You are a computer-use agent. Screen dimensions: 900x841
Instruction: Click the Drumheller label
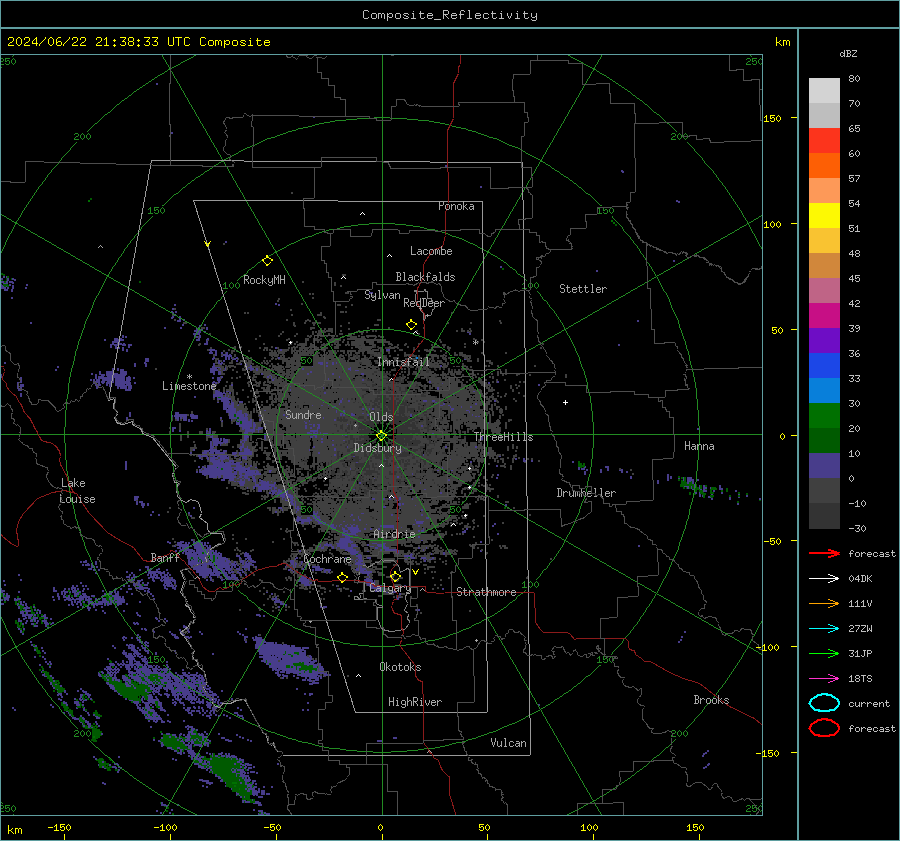click(586, 493)
